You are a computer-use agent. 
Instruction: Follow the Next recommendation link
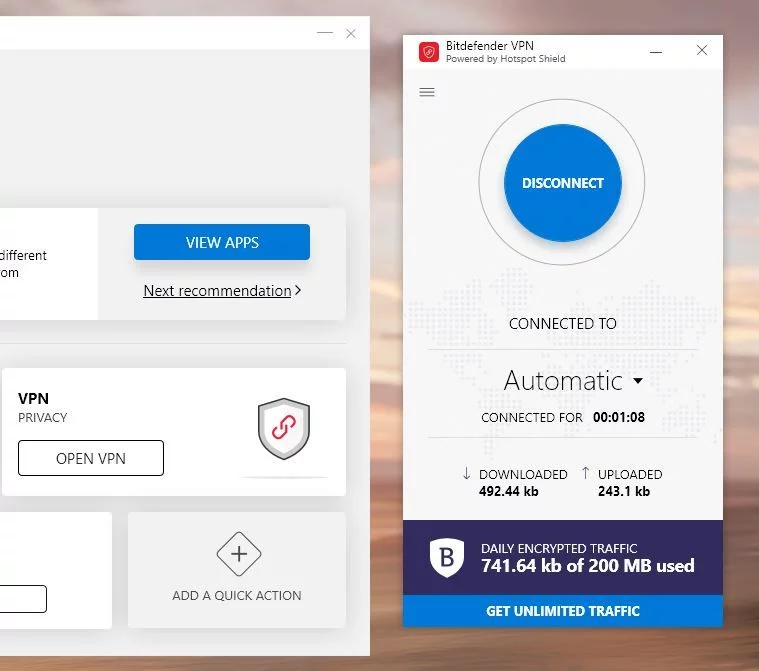(217, 290)
